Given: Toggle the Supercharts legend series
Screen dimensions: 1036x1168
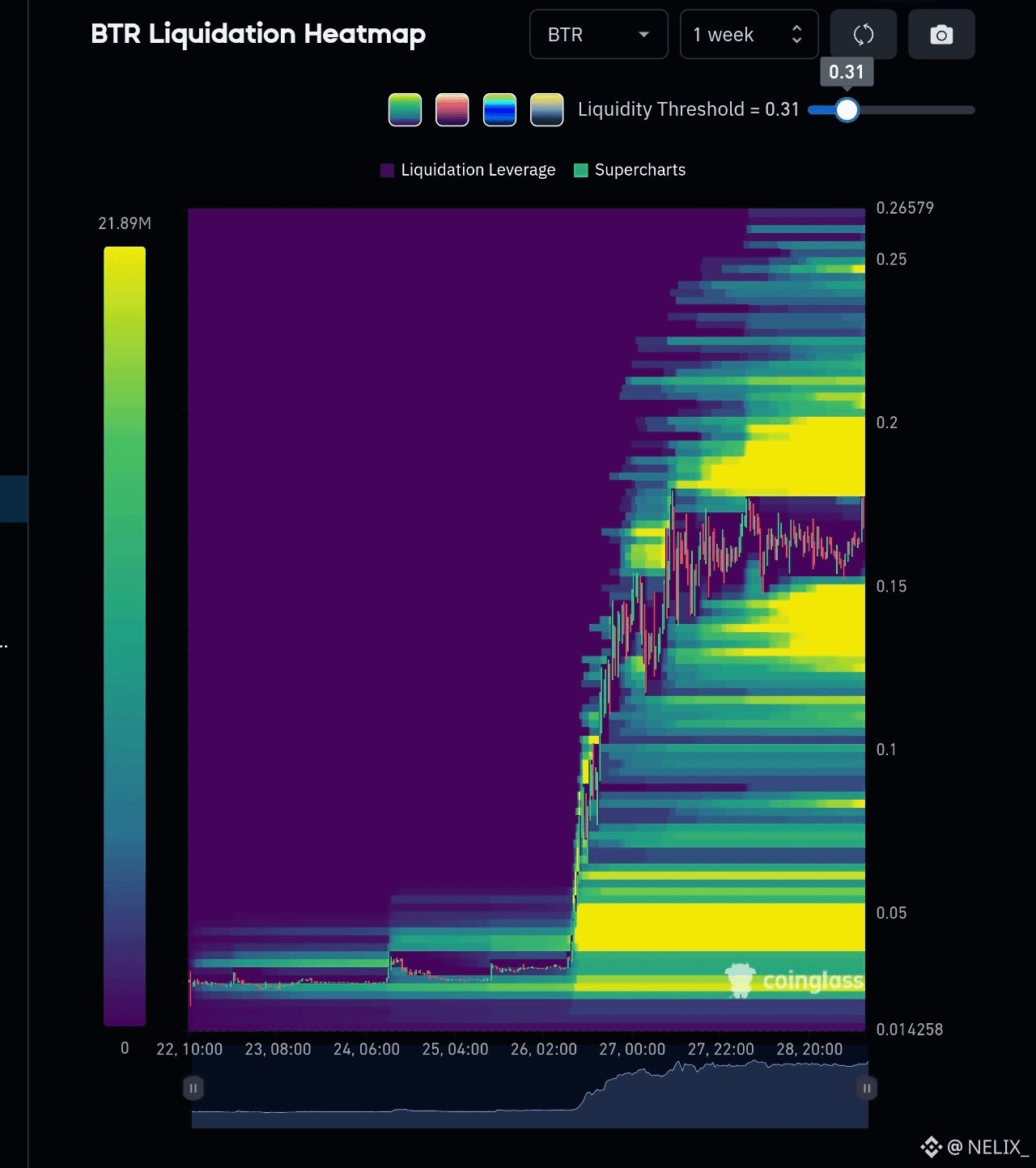Looking at the screenshot, I should (630, 170).
